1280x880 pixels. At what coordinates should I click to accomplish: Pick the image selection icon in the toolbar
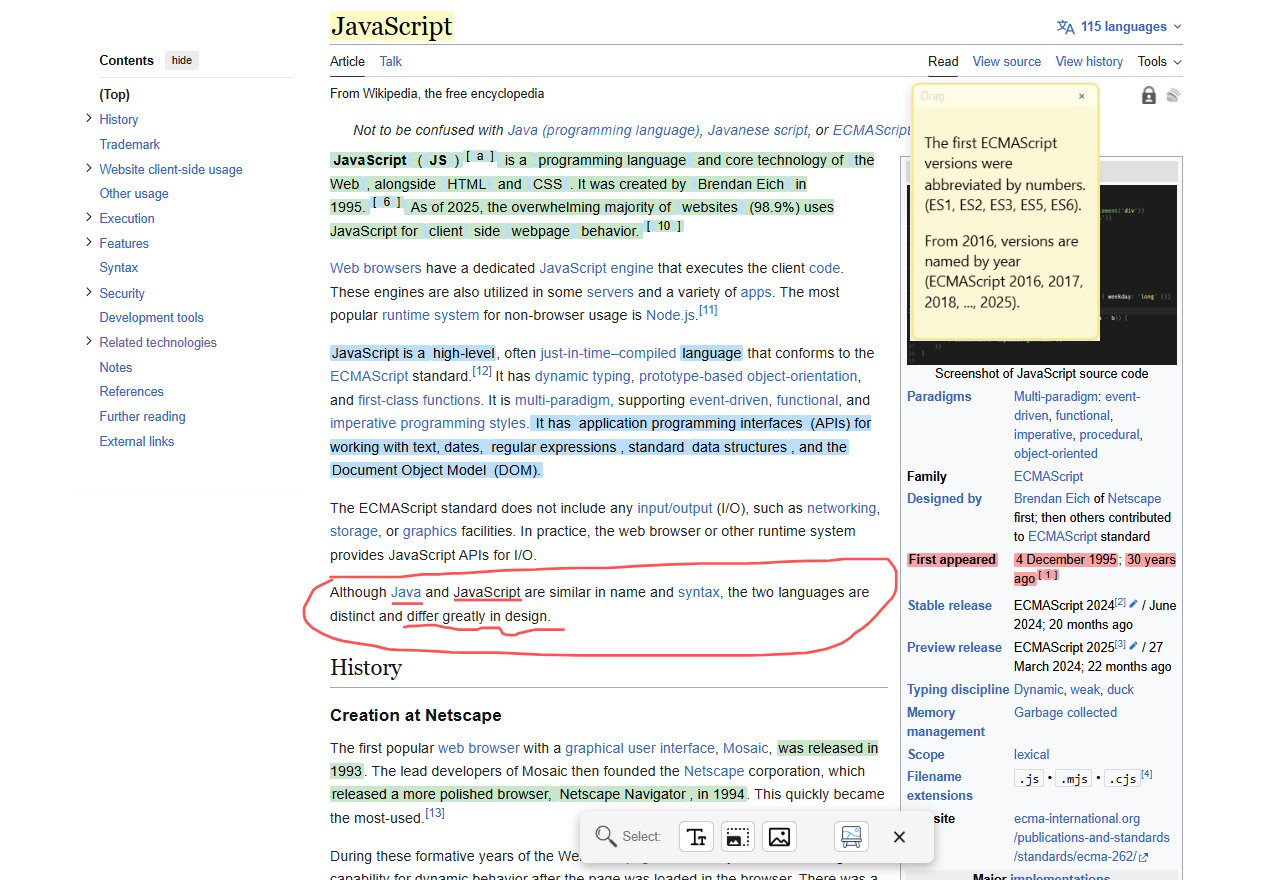780,836
